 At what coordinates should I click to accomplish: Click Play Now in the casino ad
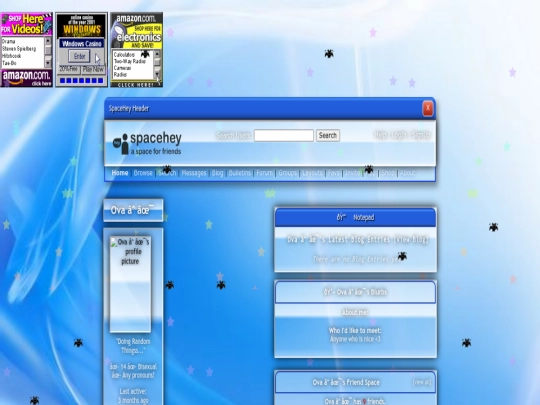(x=93, y=70)
